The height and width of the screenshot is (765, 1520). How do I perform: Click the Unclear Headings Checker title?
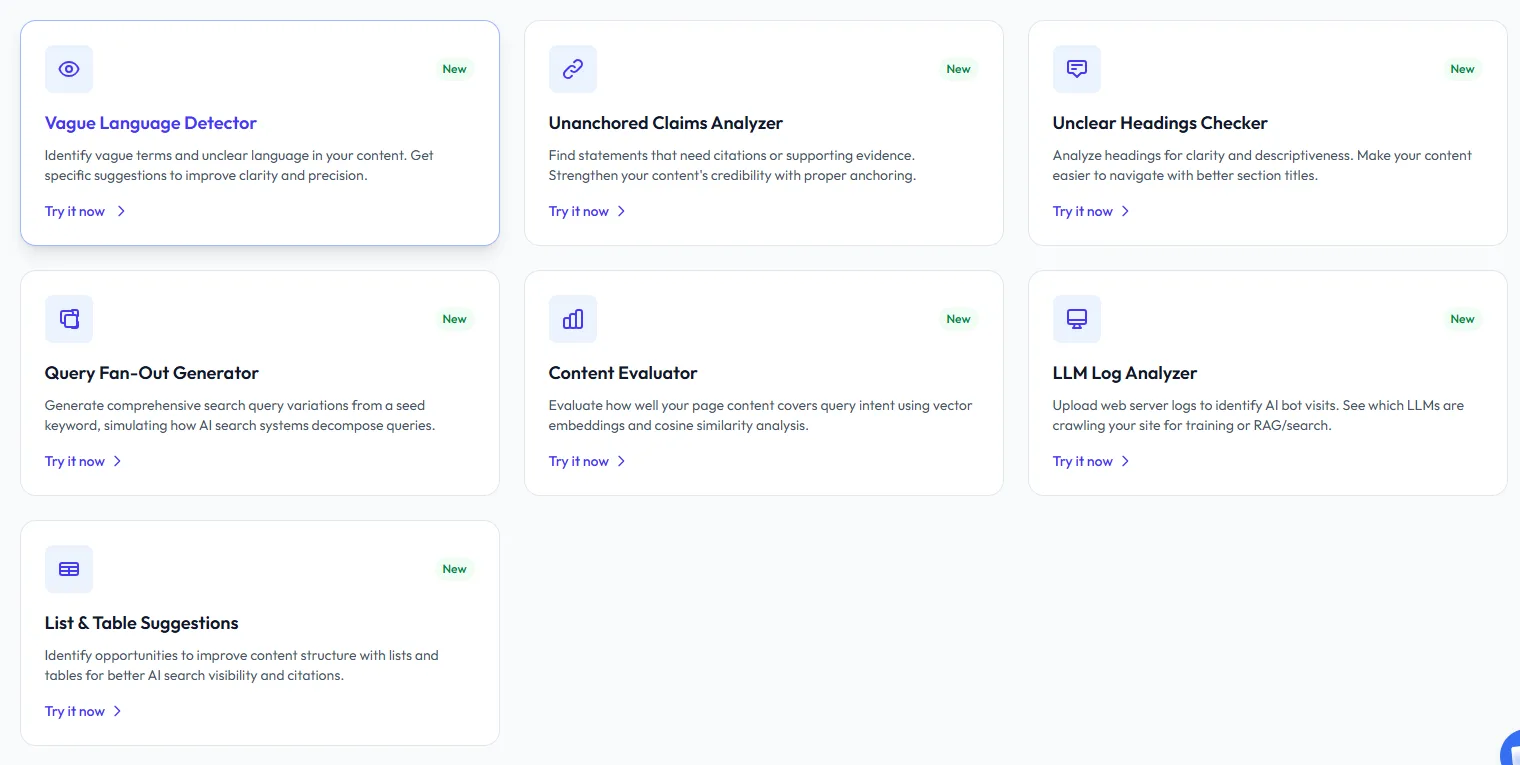click(x=1160, y=123)
